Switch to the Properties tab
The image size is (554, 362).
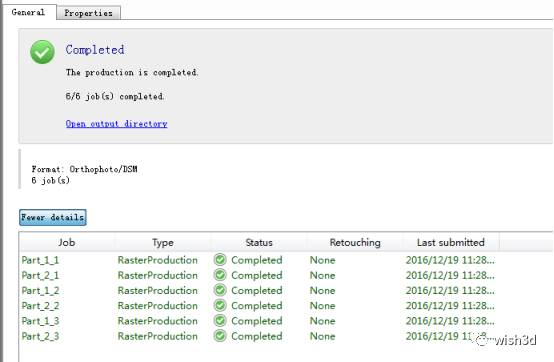tap(88, 13)
